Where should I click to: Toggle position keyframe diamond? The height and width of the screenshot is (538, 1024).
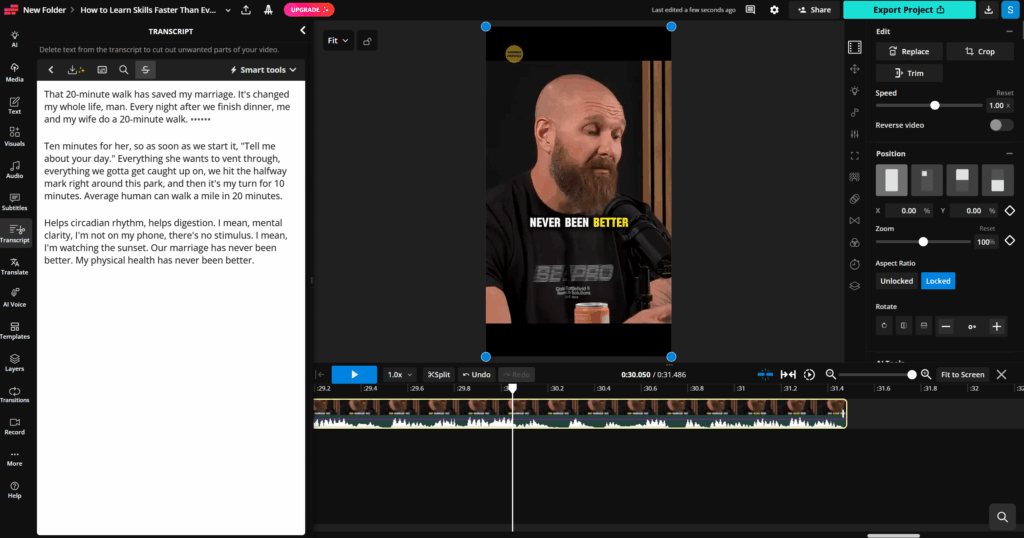[1010, 211]
